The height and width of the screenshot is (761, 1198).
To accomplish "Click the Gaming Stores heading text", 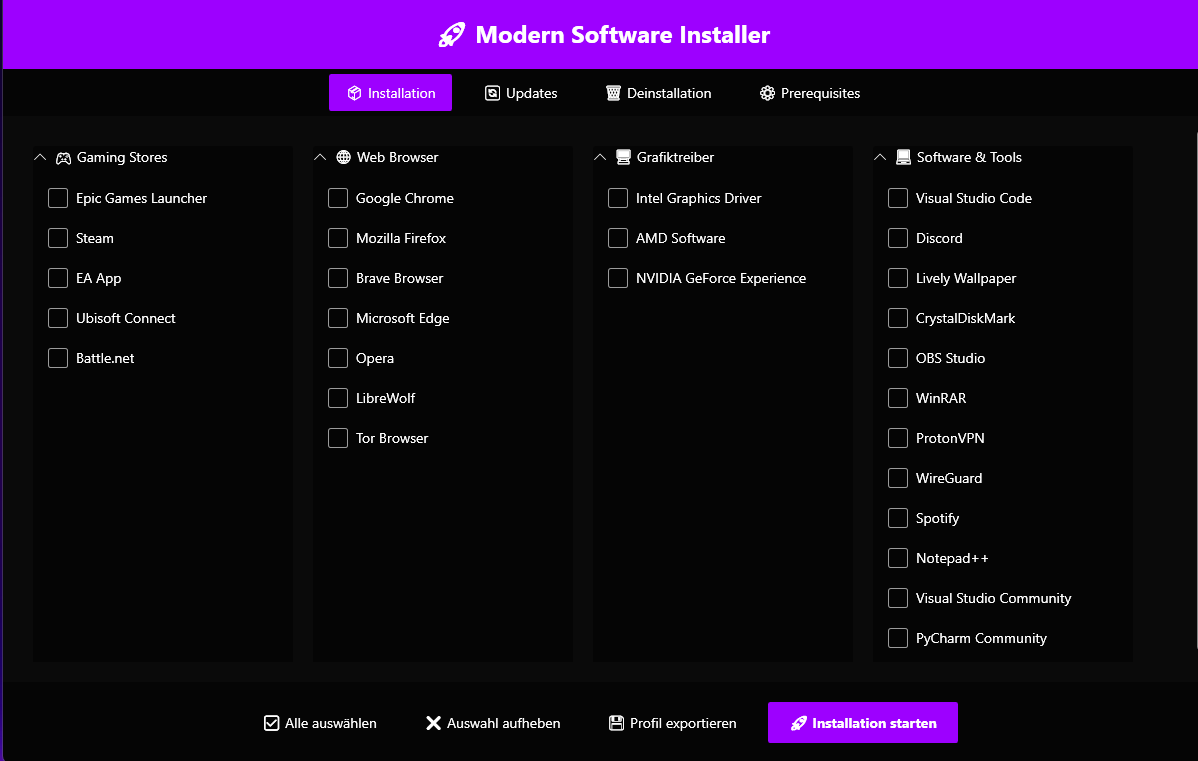I will point(122,157).
